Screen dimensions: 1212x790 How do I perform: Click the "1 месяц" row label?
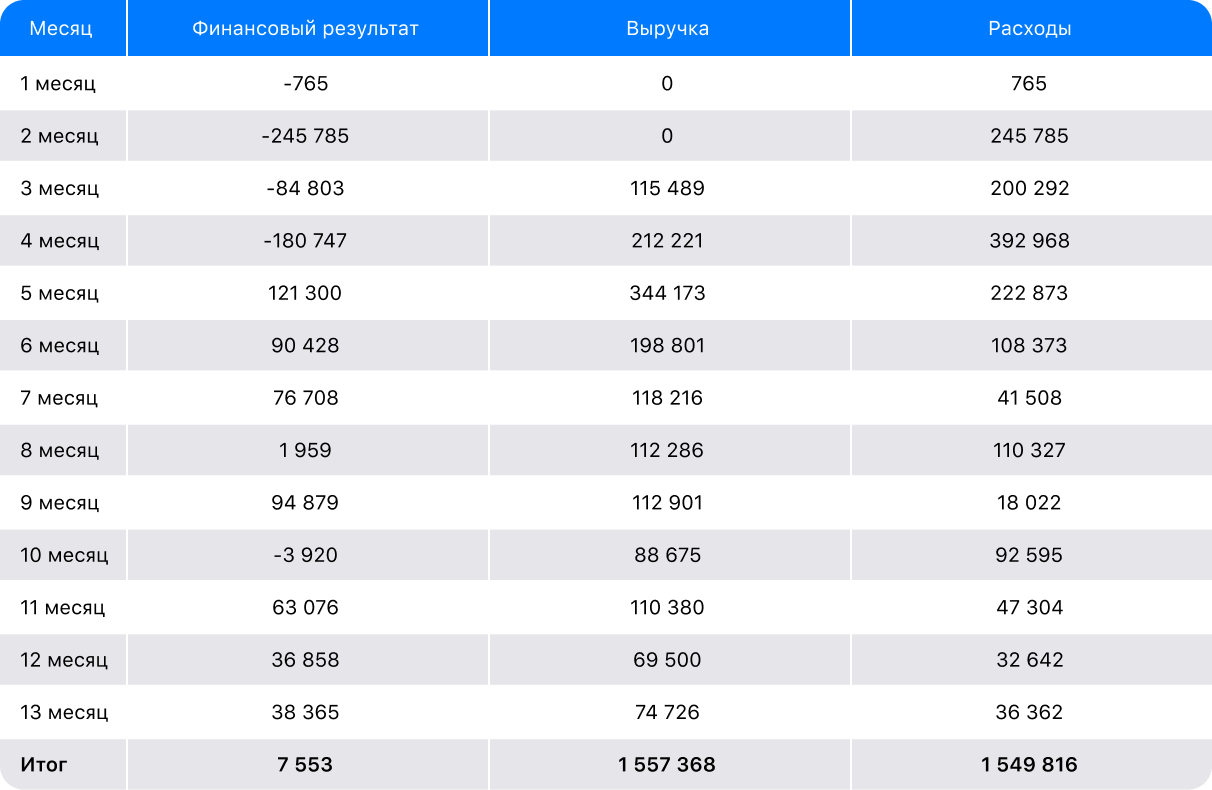[x=58, y=84]
